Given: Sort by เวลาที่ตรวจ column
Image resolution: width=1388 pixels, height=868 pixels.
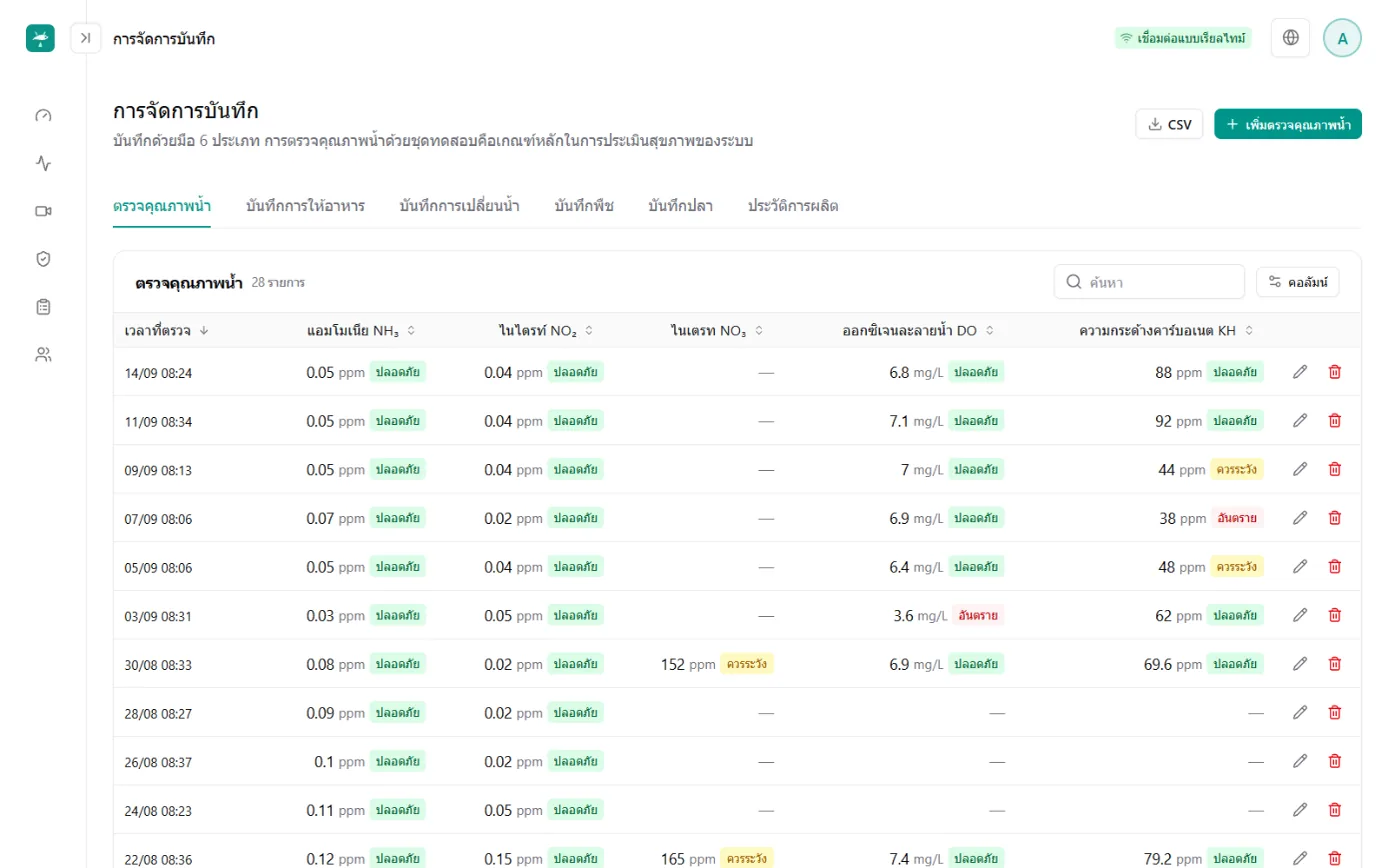Looking at the screenshot, I should pyautogui.click(x=167, y=330).
